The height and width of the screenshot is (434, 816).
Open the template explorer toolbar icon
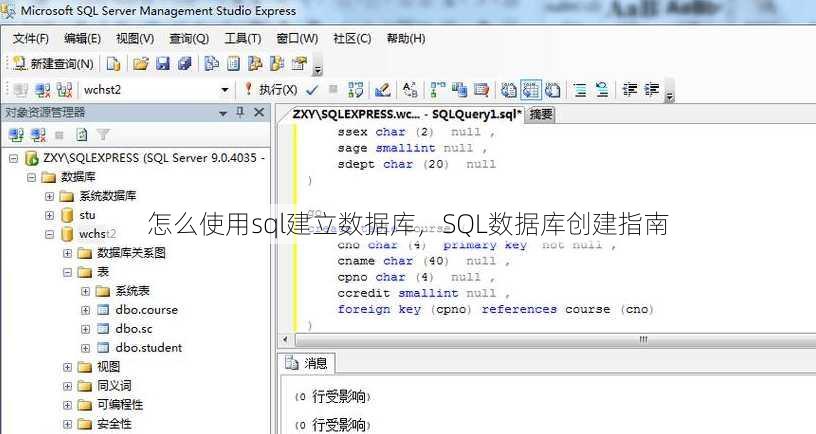pos(277,63)
